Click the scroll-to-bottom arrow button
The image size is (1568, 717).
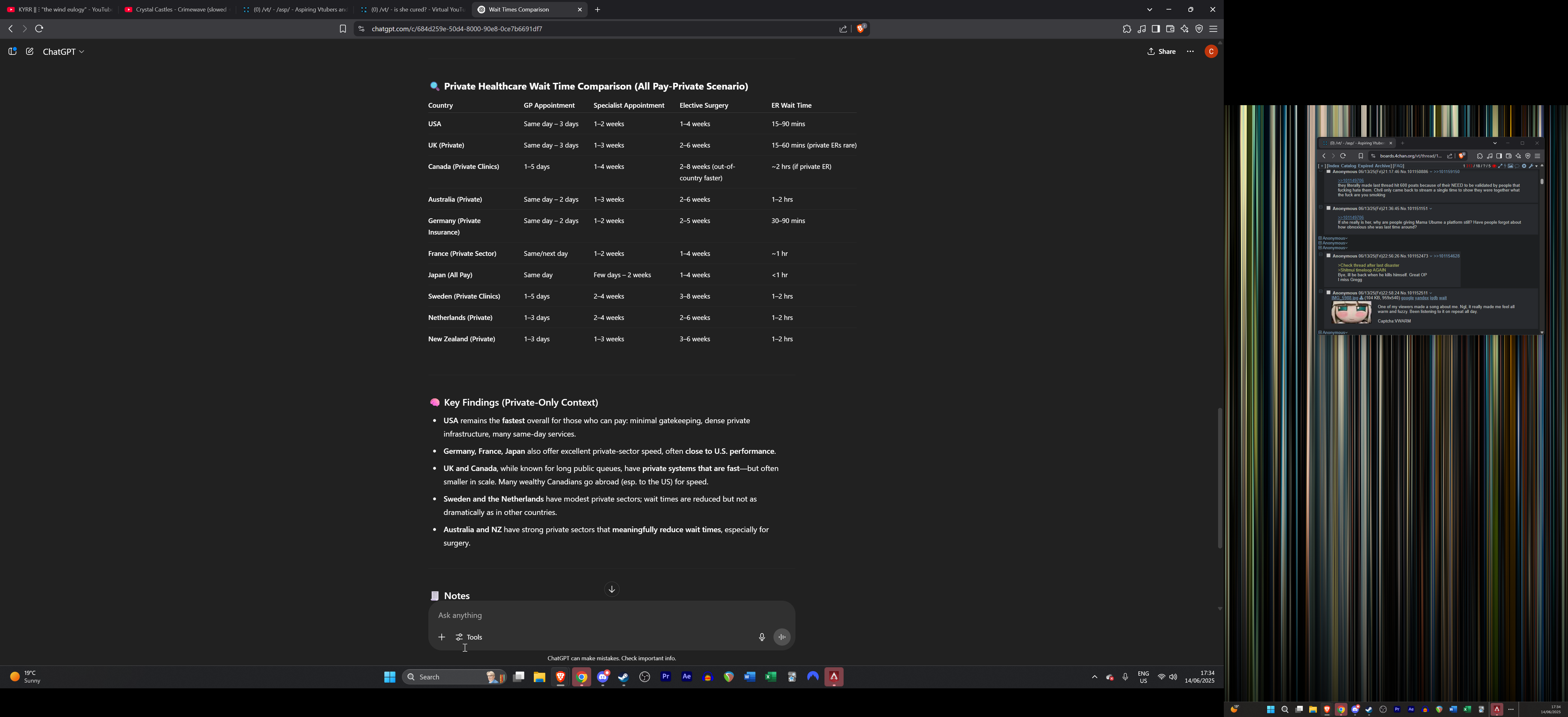(x=612, y=589)
